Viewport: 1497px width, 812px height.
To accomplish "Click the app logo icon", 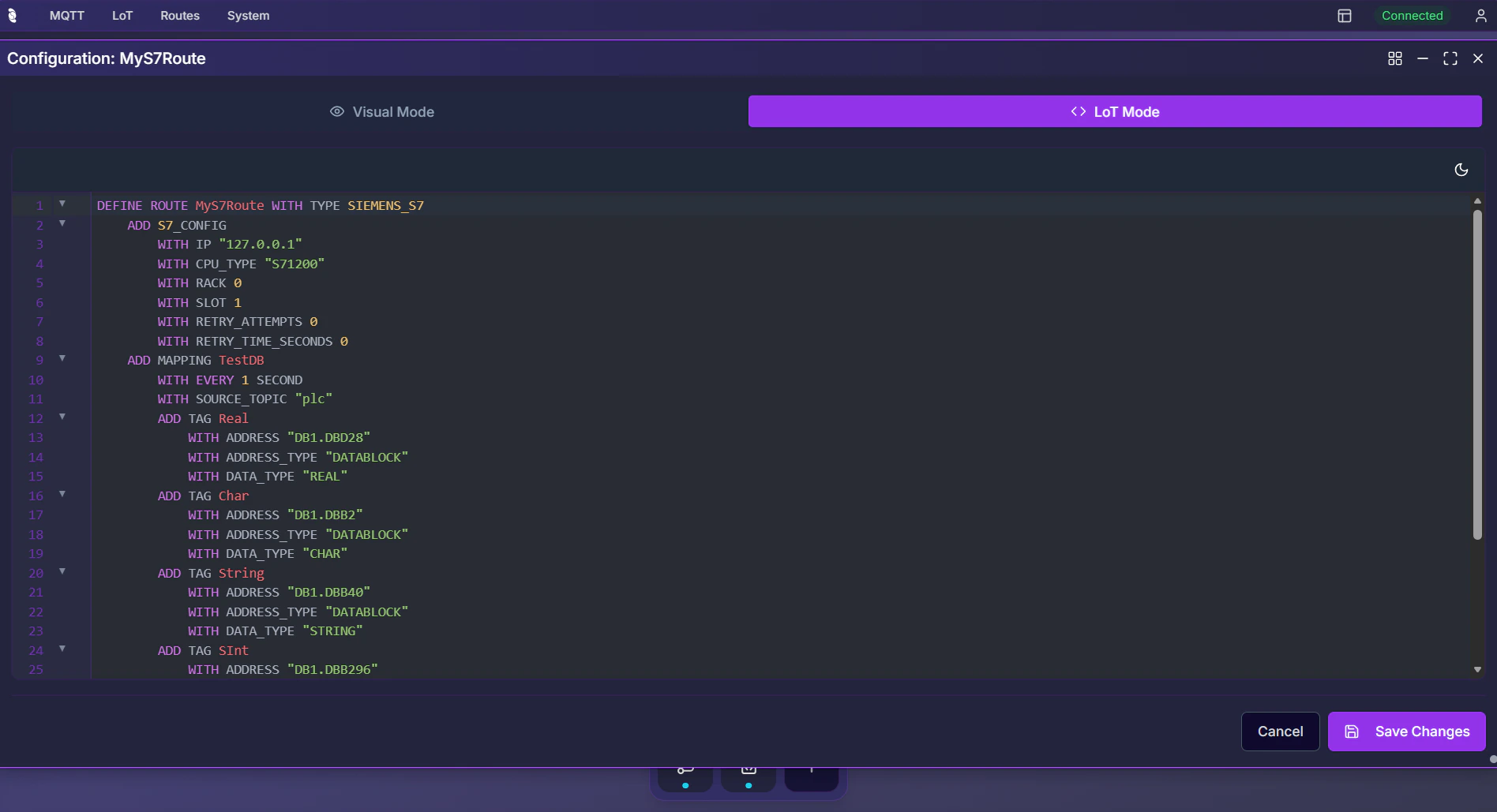I will (12, 16).
